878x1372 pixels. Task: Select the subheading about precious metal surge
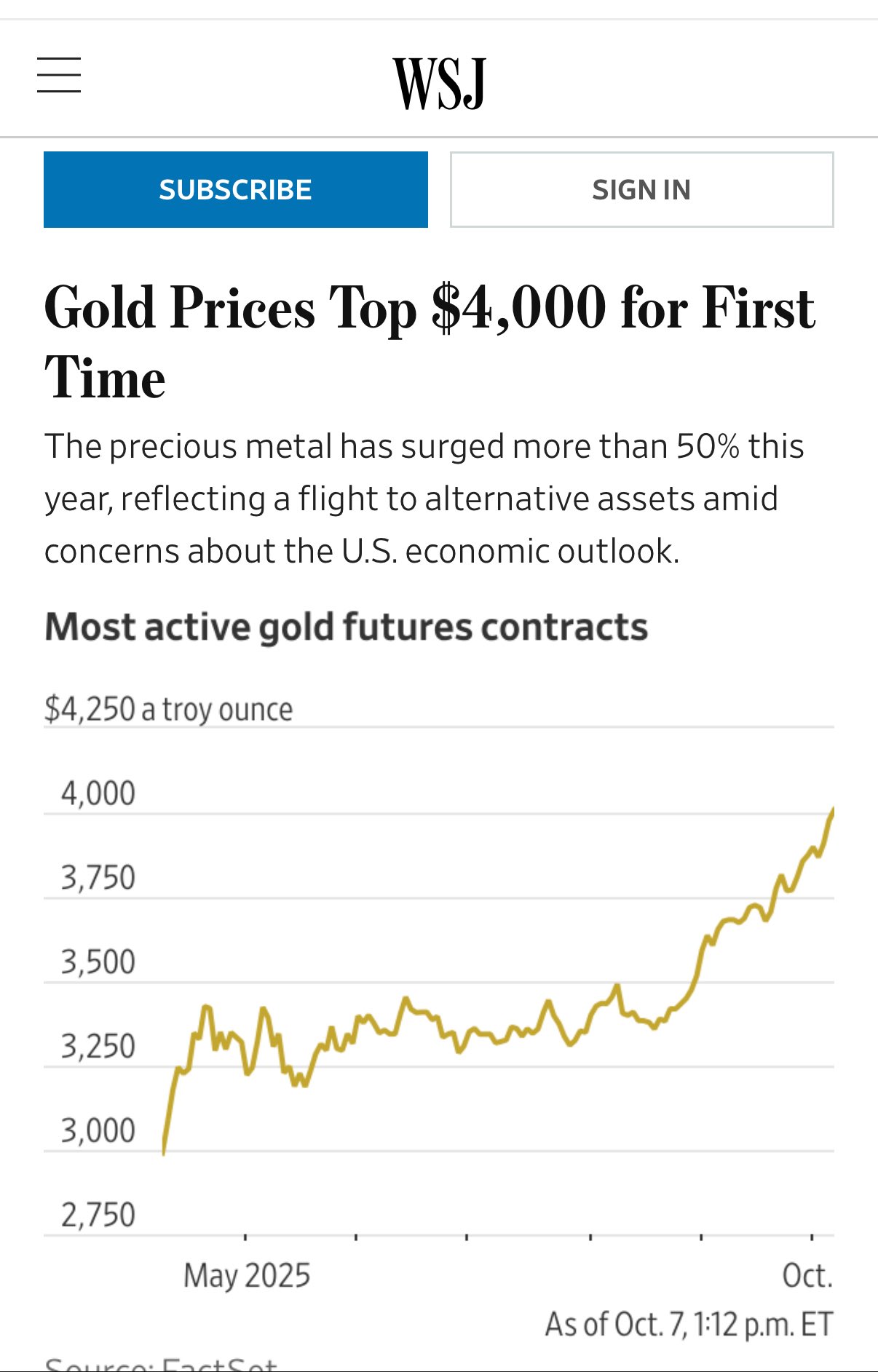point(424,499)
